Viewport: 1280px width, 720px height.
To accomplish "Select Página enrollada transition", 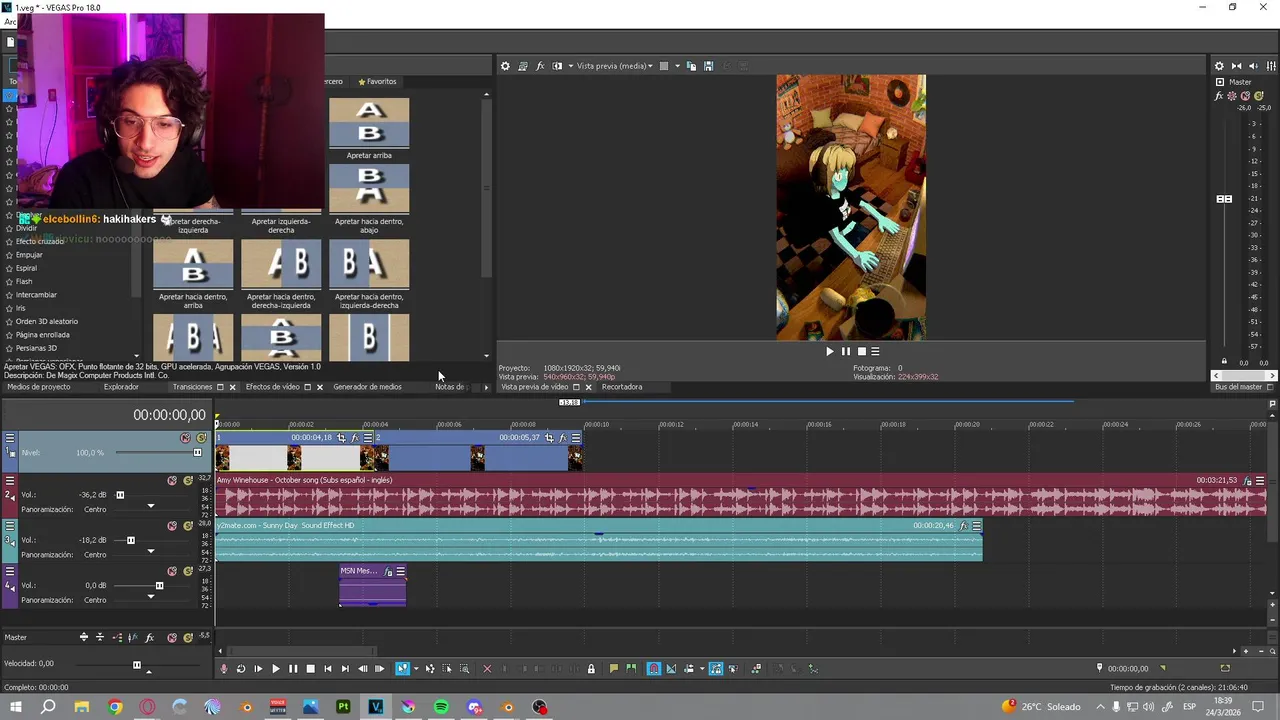I will tap(42, 335).
